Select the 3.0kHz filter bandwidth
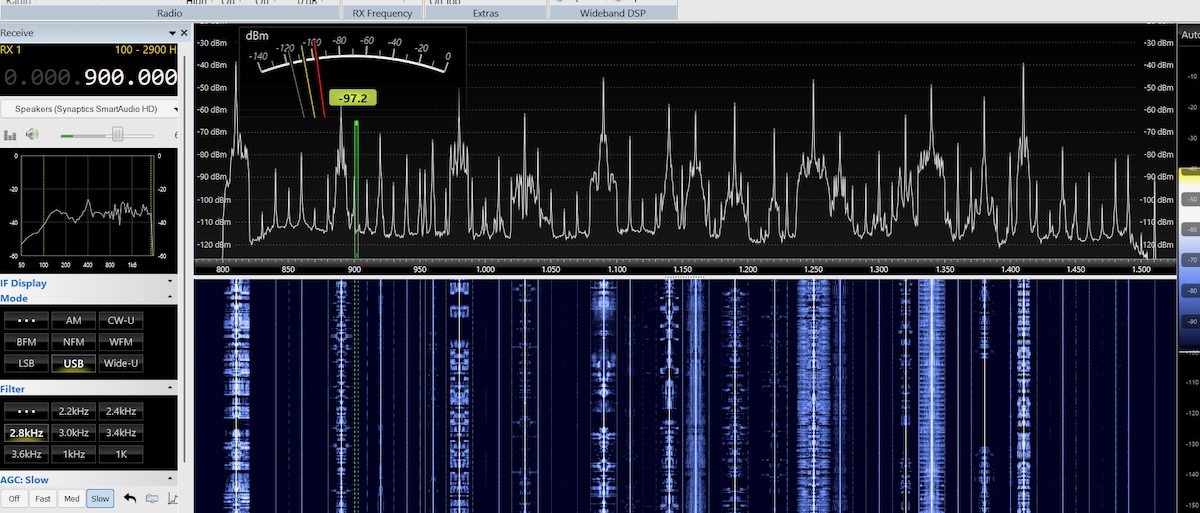 pos(74,433)
